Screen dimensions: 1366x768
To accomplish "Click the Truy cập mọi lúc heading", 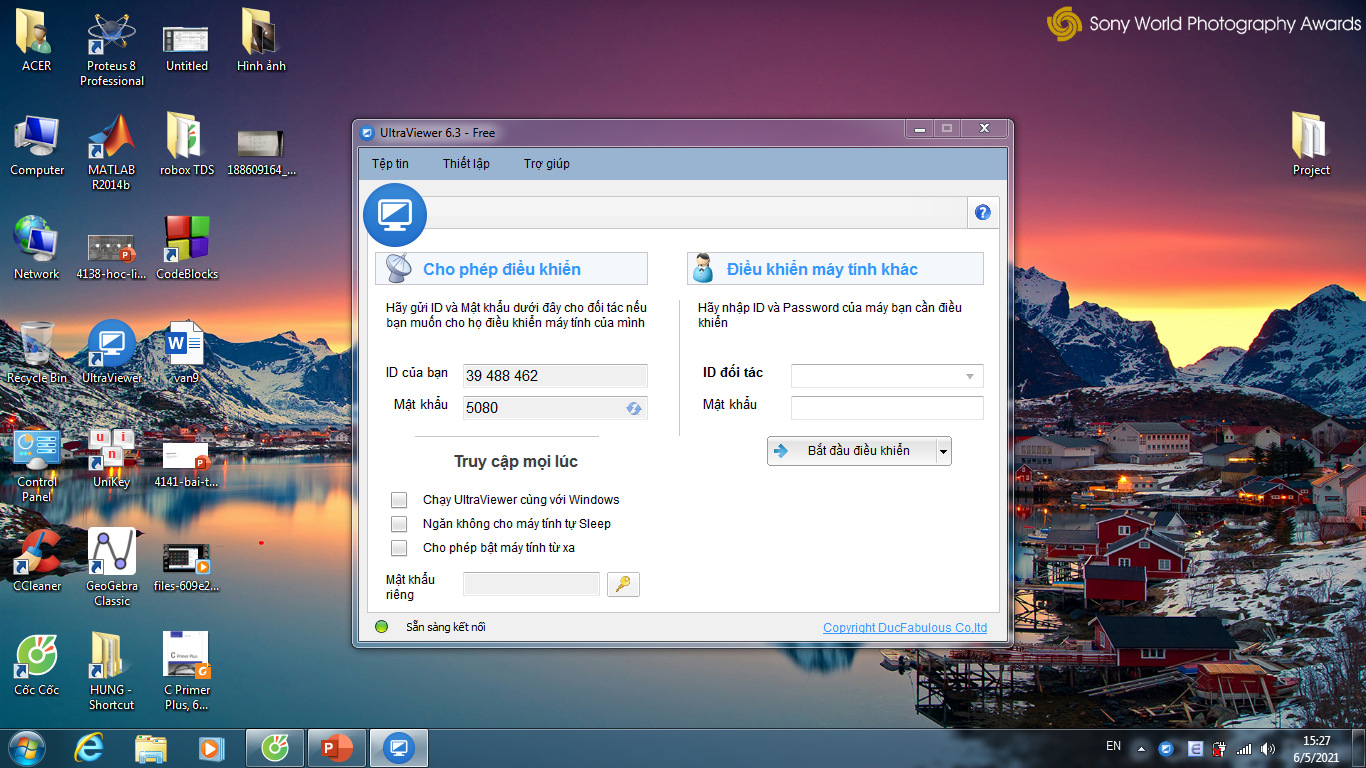I will click(x=516, y=461).
